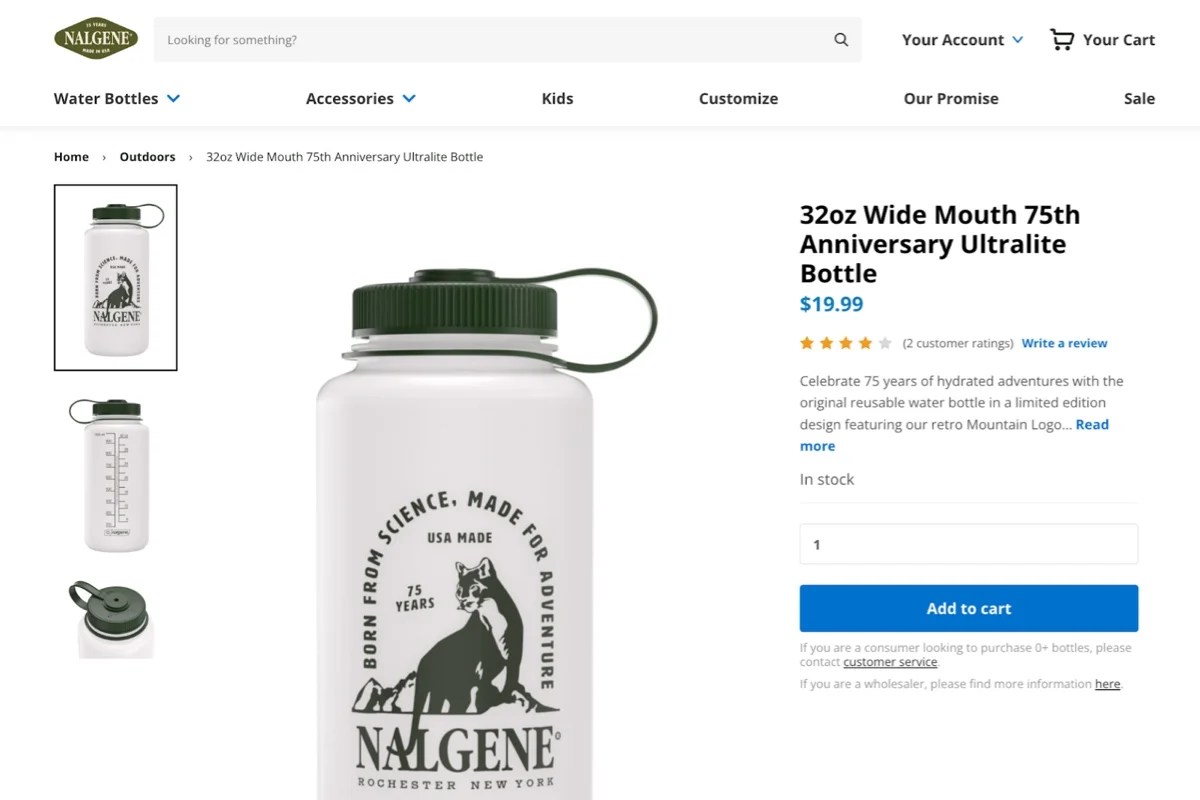Click the fifth rating star

pos(884,342)
